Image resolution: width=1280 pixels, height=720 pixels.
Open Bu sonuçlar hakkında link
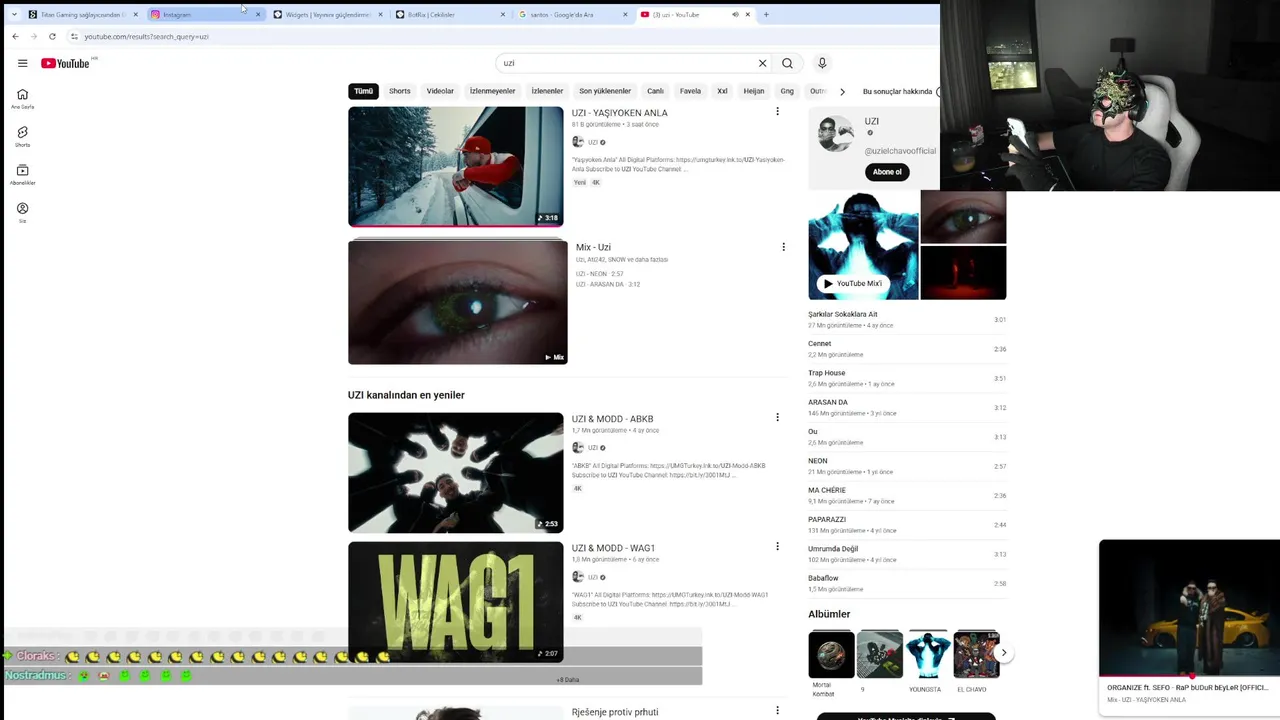(x=897, y=91)
